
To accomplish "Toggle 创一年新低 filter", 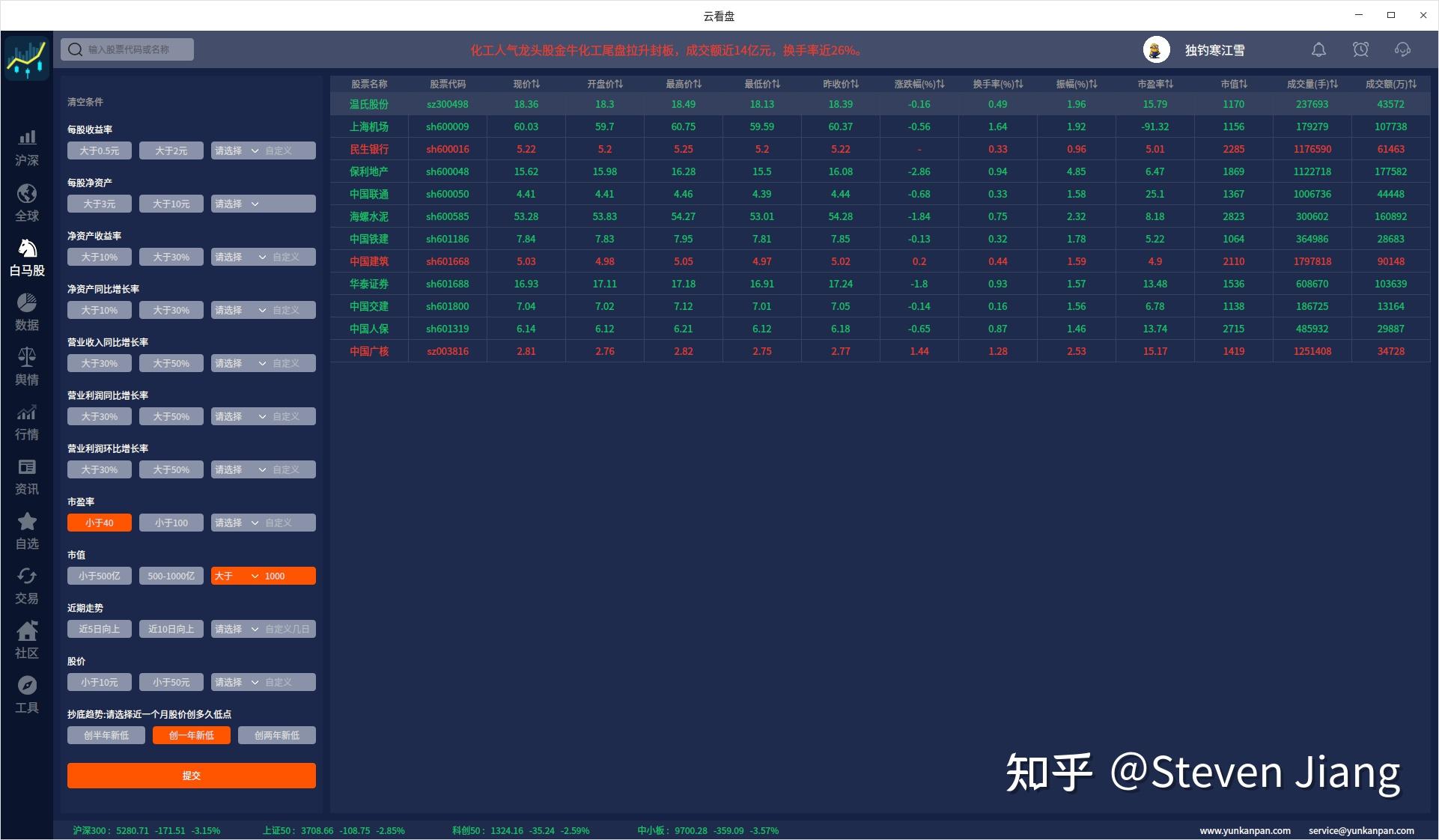I will click(192, 735).
